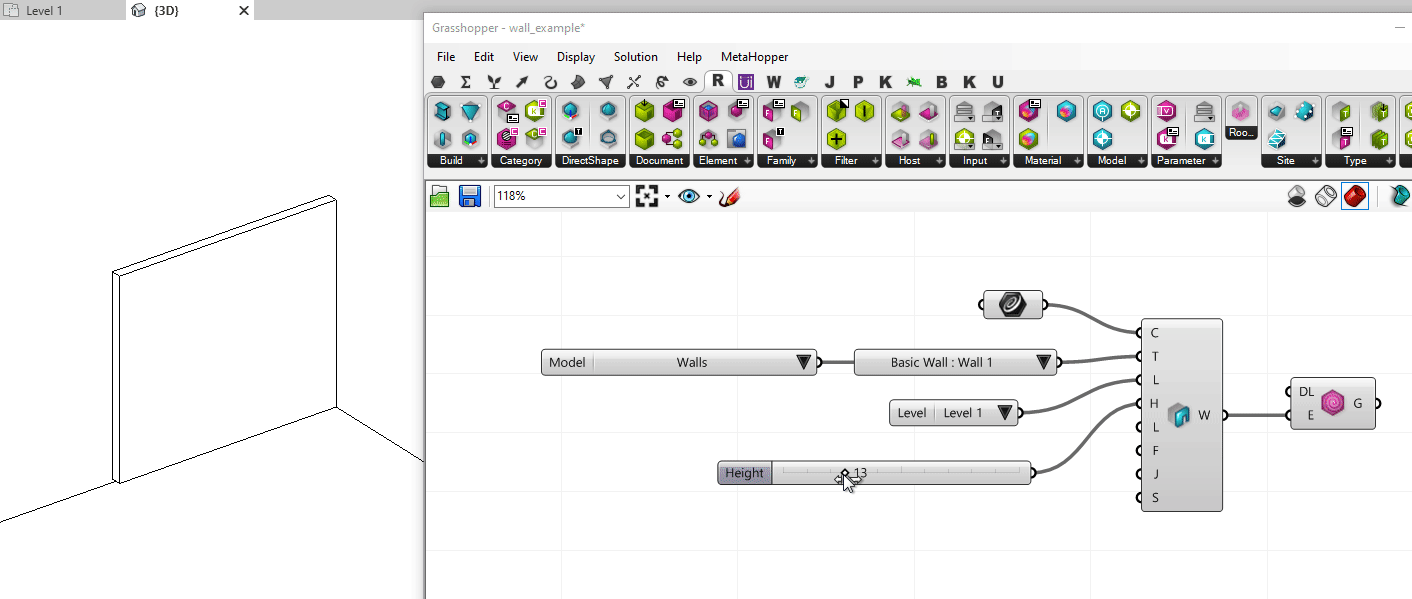The height and width of the screenshot is (599, 1412).
Task: Click the Zoom Extents icon
Action: tap(647, 197)
